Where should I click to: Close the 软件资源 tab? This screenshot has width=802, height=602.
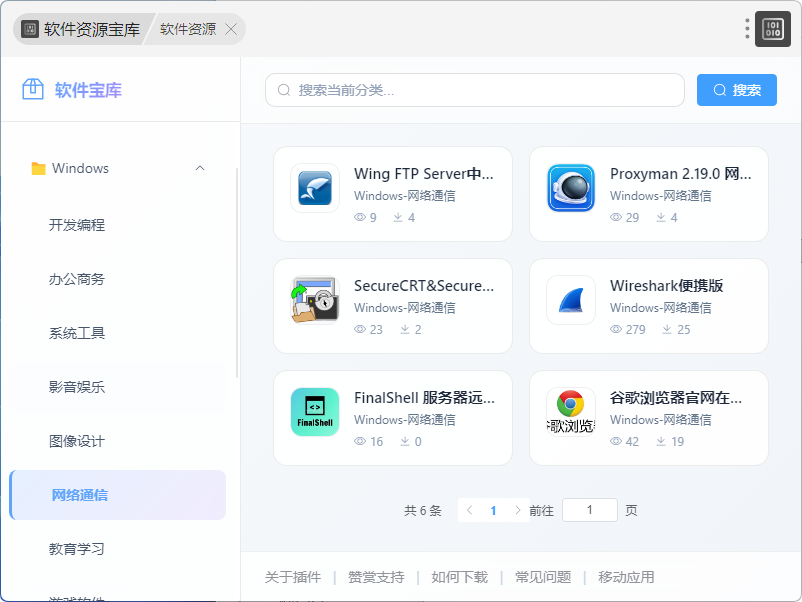pyautogui.click(x=231, y=29)
